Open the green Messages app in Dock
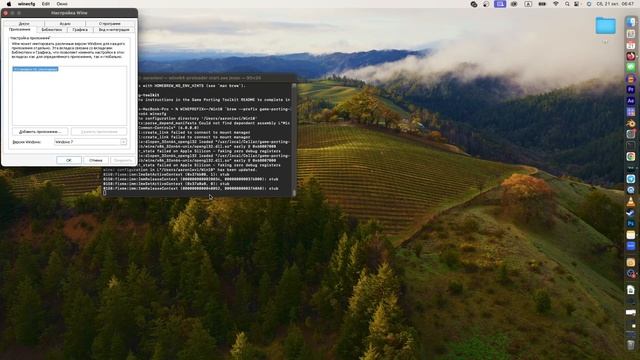The image size is (640, 360). (631, 67)
